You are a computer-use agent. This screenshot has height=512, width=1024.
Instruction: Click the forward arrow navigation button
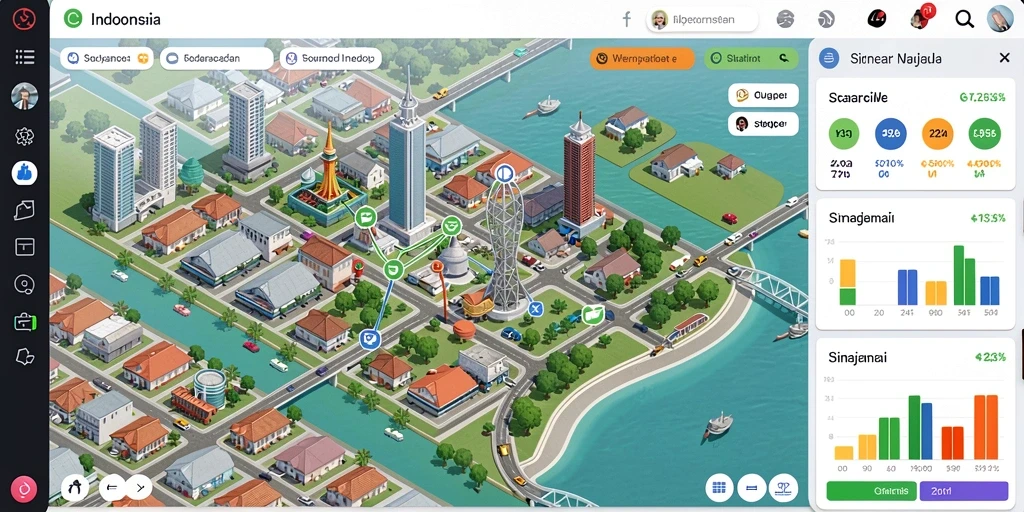click(138, 487)
